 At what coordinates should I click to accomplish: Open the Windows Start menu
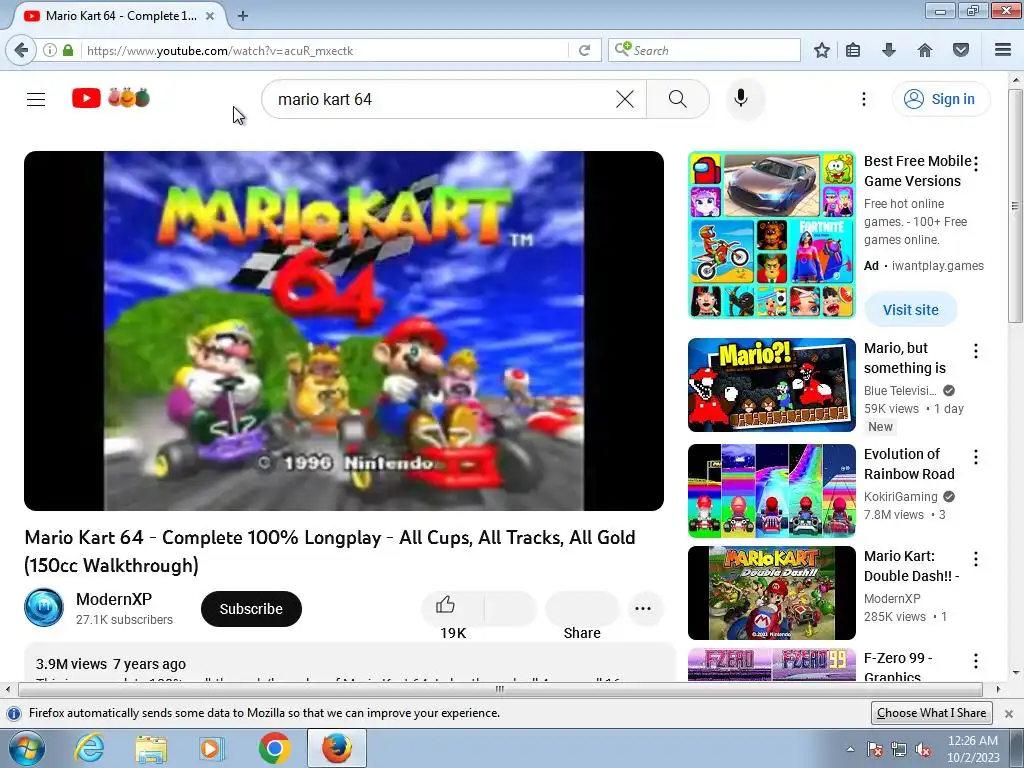pyautogui.click(x=26, y=748)
